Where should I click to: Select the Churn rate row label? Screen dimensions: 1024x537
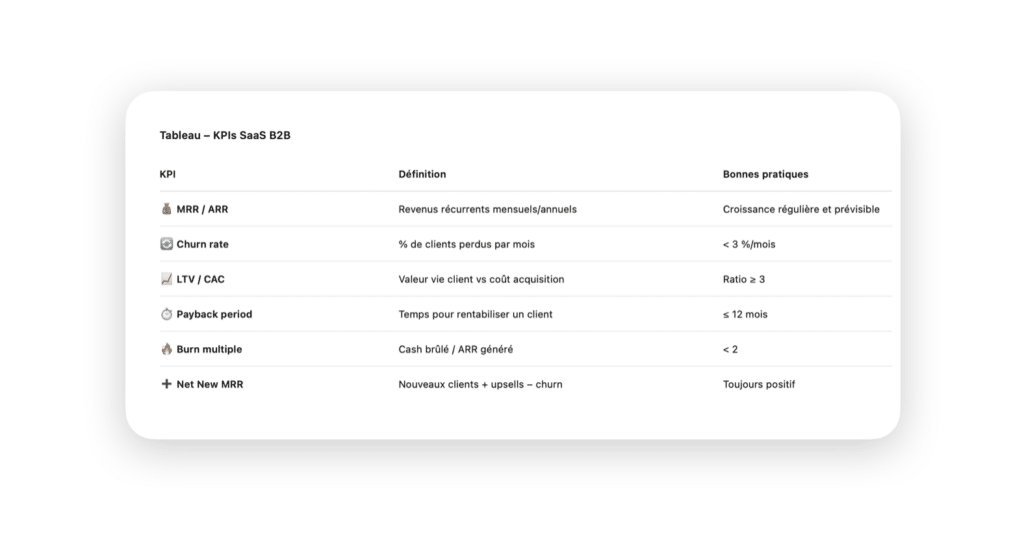[x=202, y=244]
